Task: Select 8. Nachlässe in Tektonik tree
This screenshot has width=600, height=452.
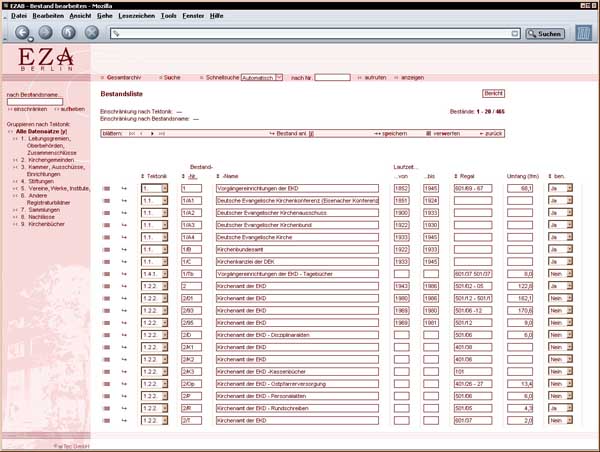Action: pyautogui.click(x=38, y=217)
